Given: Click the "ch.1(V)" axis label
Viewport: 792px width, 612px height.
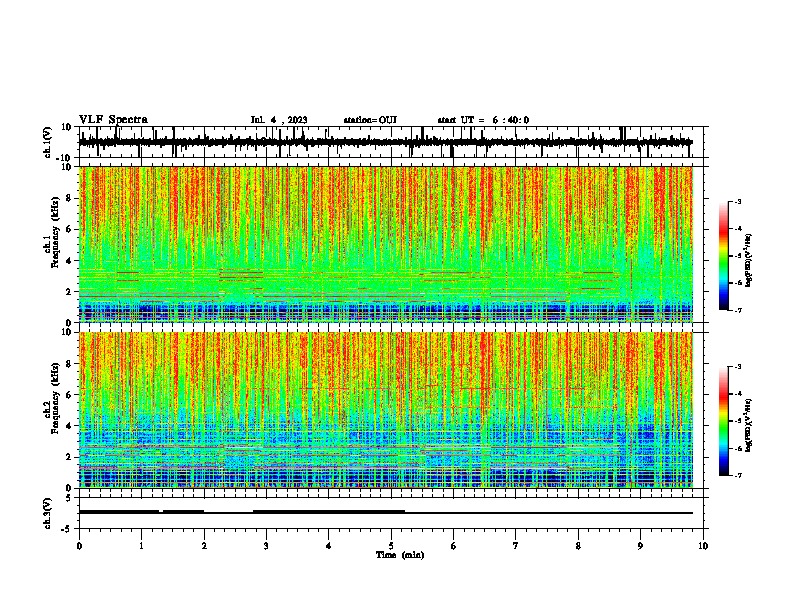Looking at the screenshot, I should point(48,142).
